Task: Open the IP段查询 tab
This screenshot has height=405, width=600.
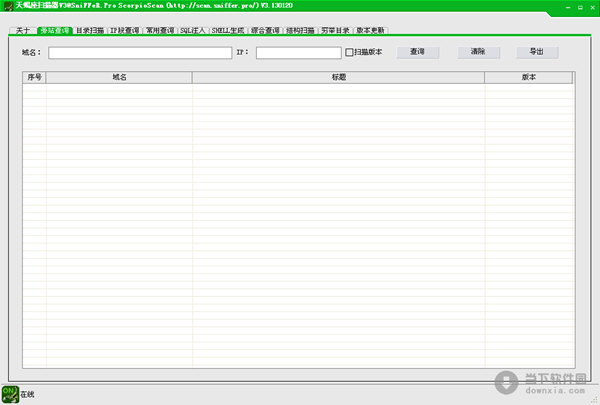Action: 124,31
